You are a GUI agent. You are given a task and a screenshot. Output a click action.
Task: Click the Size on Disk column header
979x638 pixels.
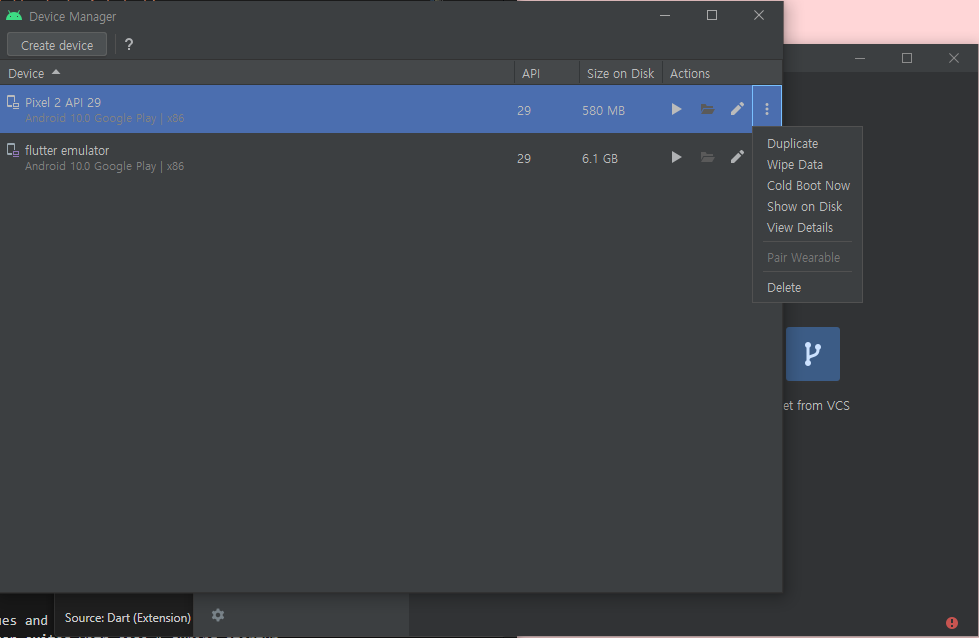pyautogui.click(x=621, y=74)
